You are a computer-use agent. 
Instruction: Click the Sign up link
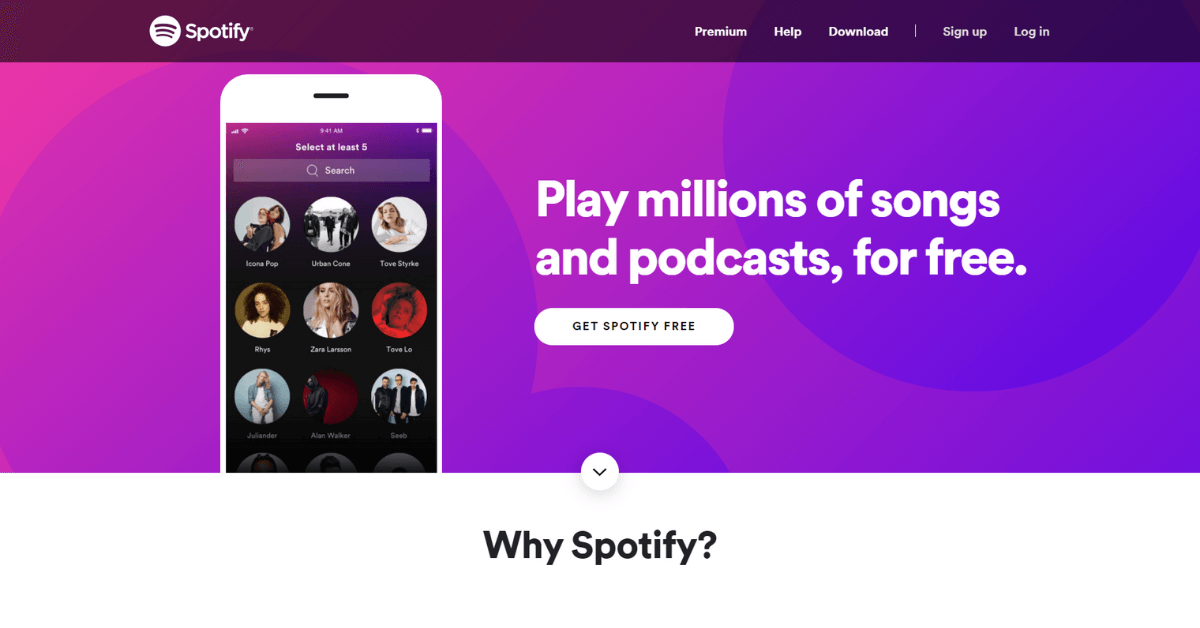click(965, 32)
